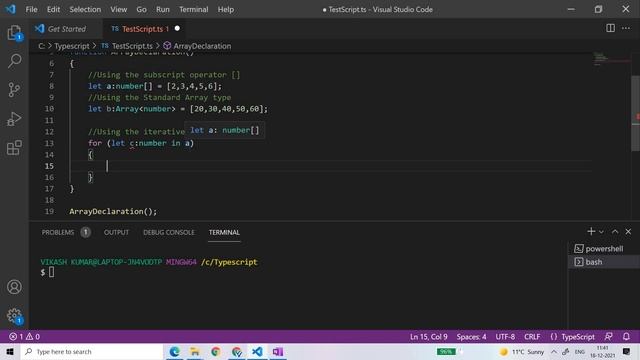Open the Help menu
The width and height of the screenshot is (640, 360).
[x=225, y=9]
